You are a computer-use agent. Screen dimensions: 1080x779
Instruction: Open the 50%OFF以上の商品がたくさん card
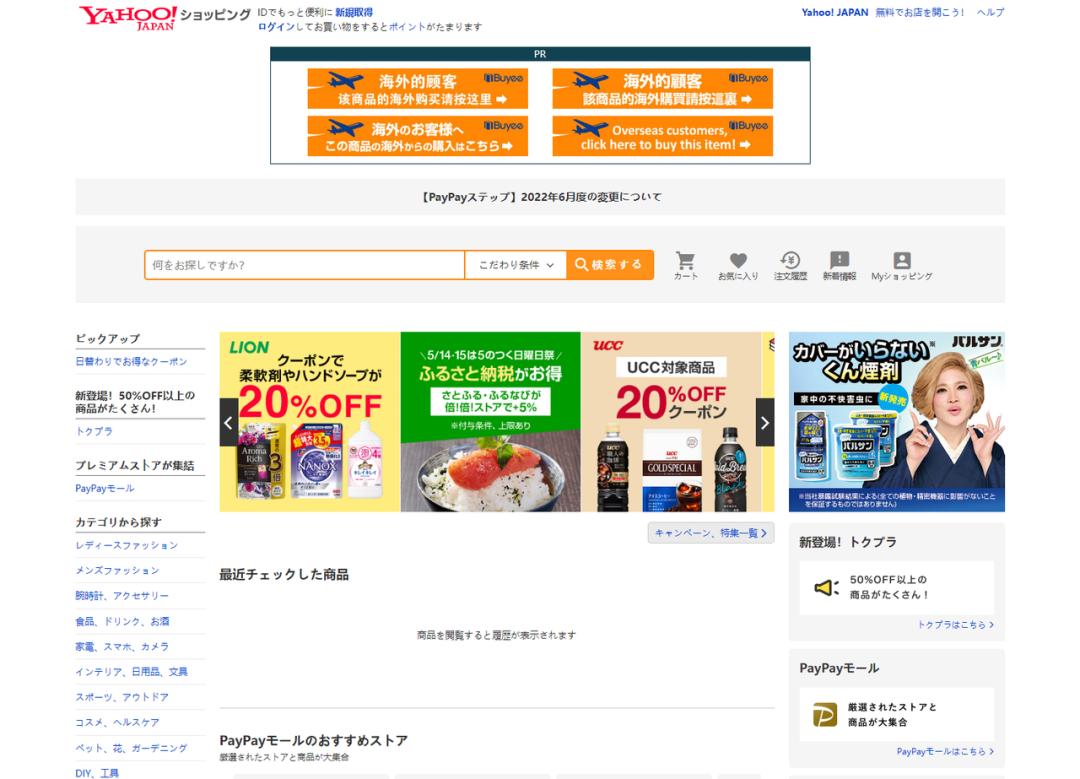pyautogui.click(x=897, y=588)
